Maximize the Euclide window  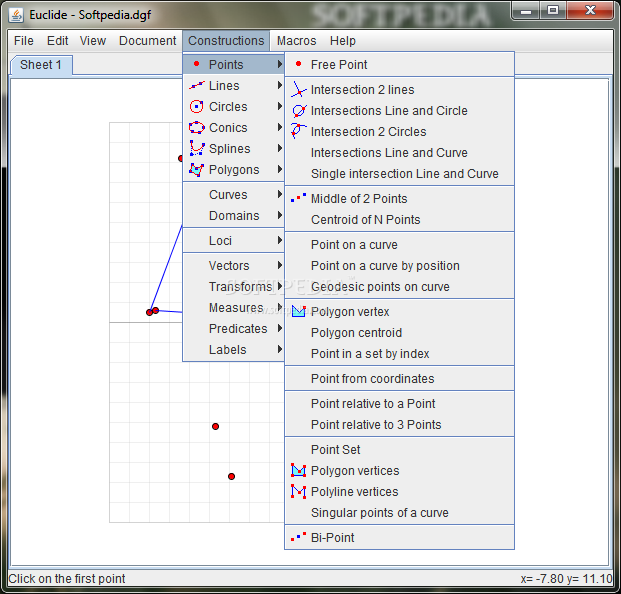(553, 11)
